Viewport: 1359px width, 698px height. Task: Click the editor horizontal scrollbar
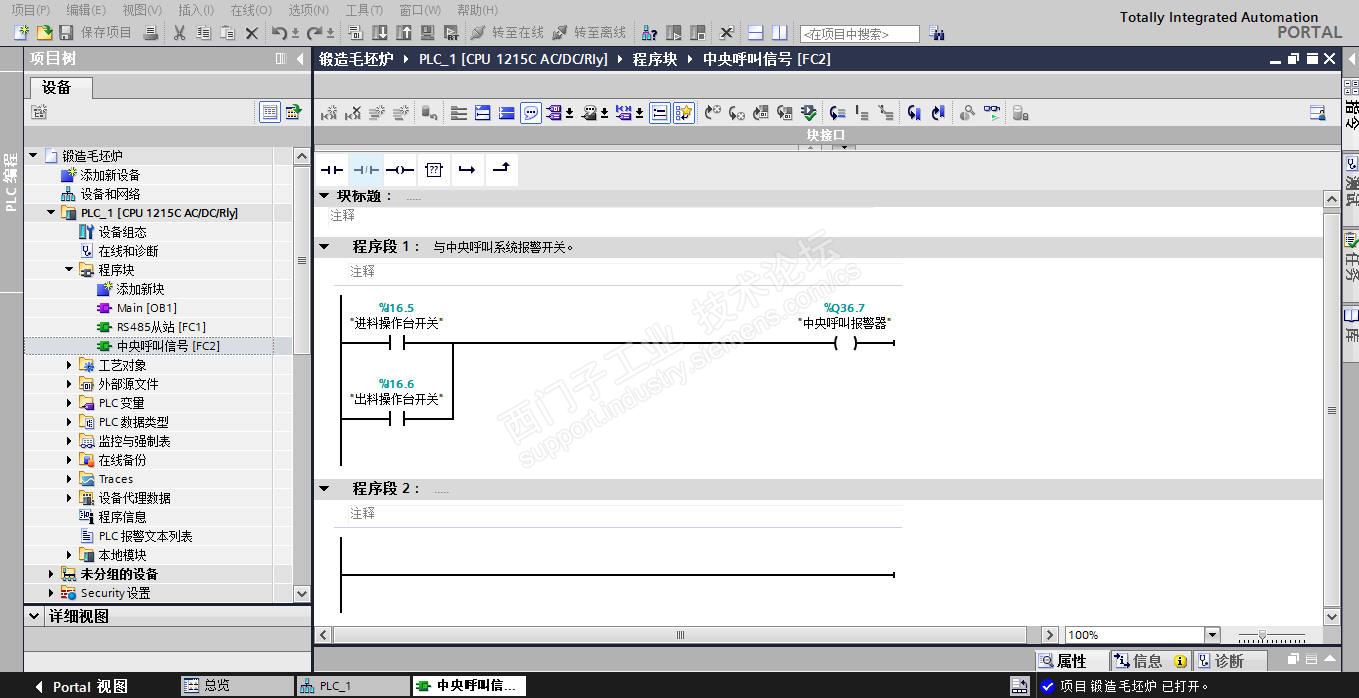[x=680, y=635]
